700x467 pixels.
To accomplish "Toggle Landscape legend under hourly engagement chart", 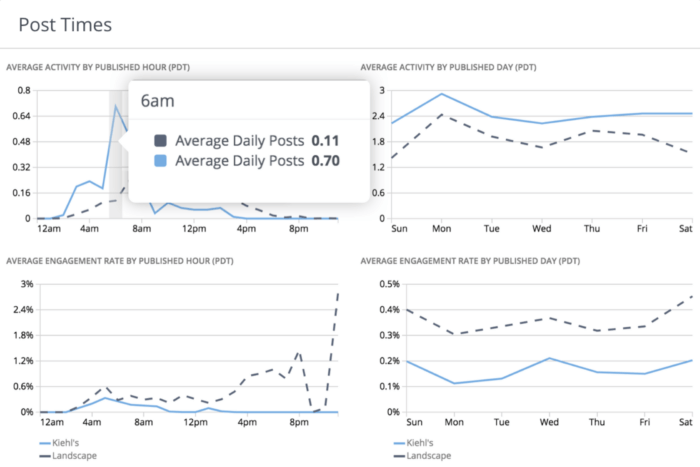I will pyautogui.click(x=68, y=456).
